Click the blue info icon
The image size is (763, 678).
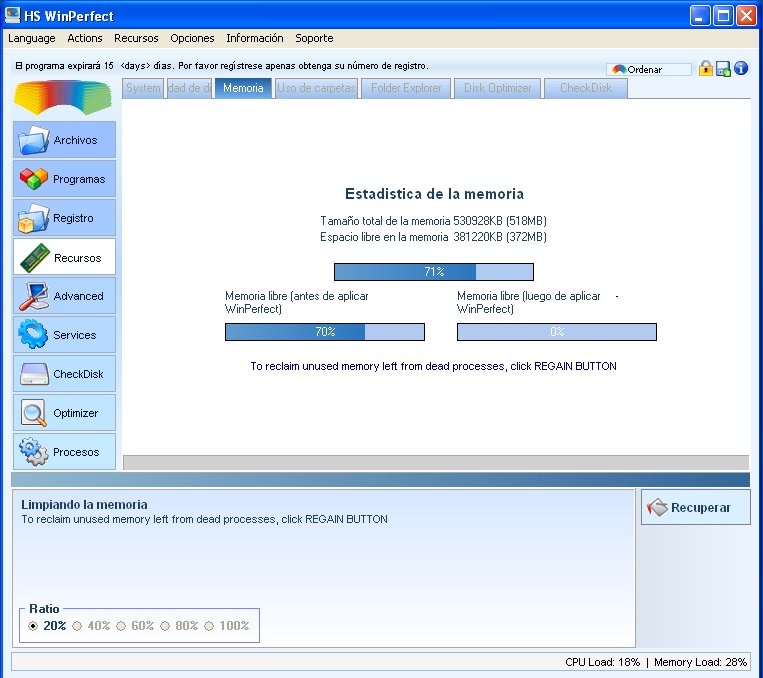(x=741, y=68)
